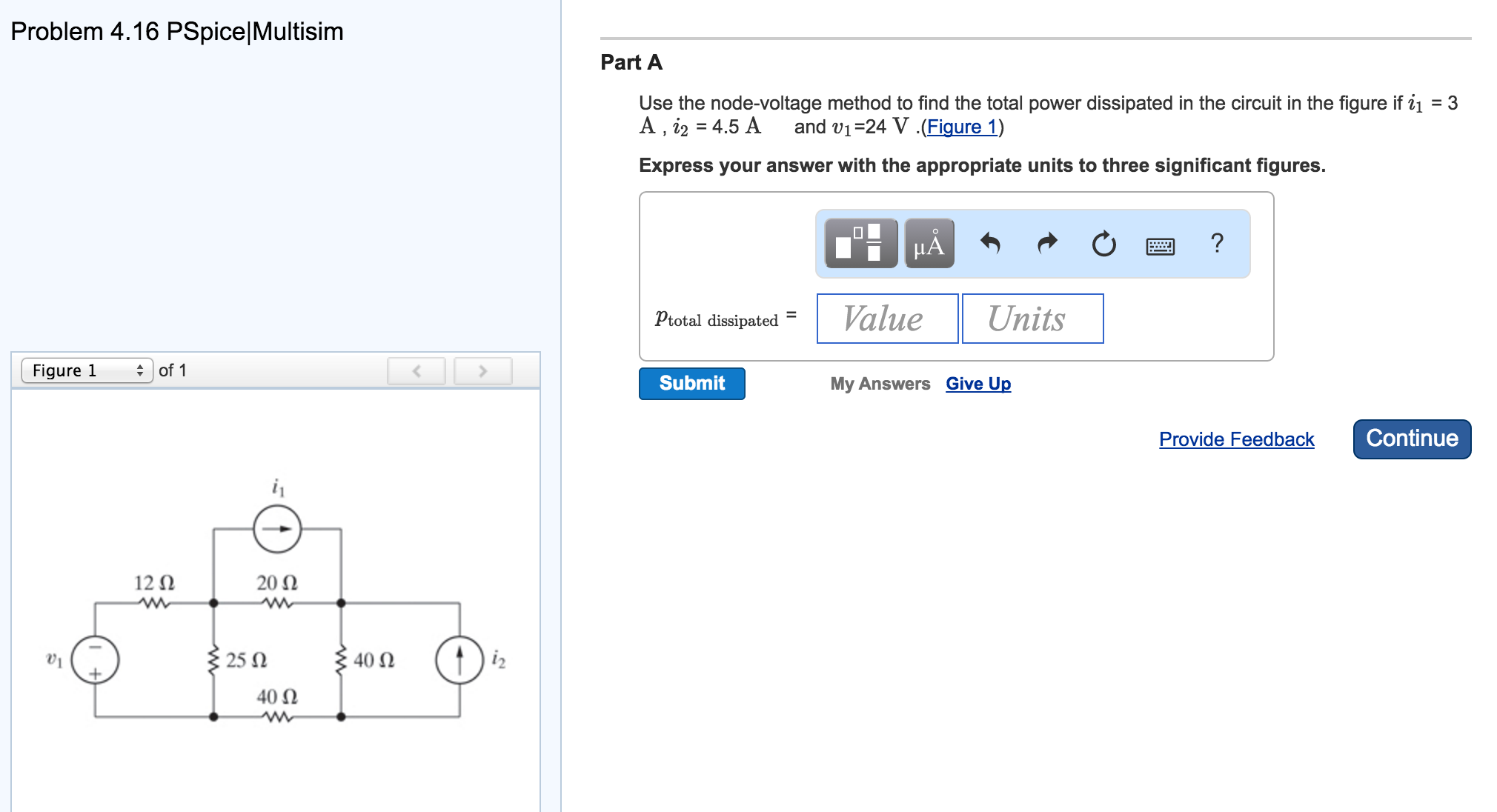1497x812 pixels.
Task: Click the Value input field
Action: [887, 319]
